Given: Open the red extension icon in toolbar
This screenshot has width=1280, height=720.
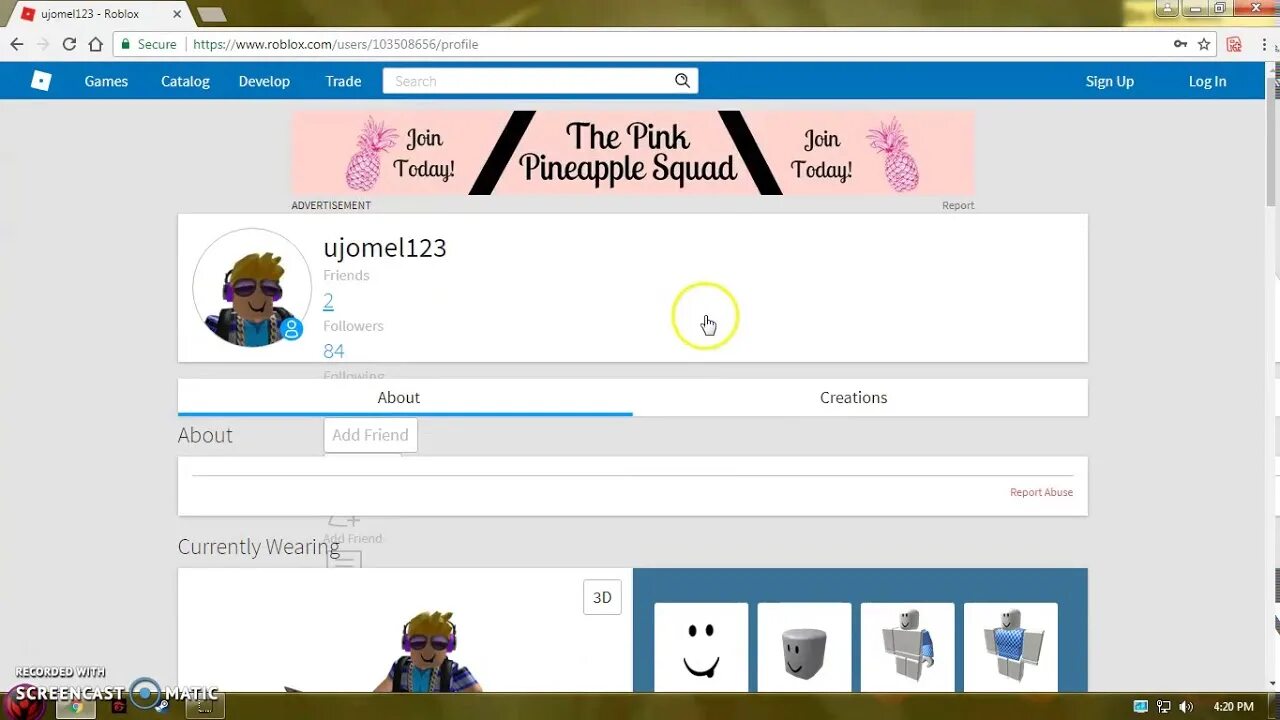Looking at the screenshot, I should pos(1234,44).
